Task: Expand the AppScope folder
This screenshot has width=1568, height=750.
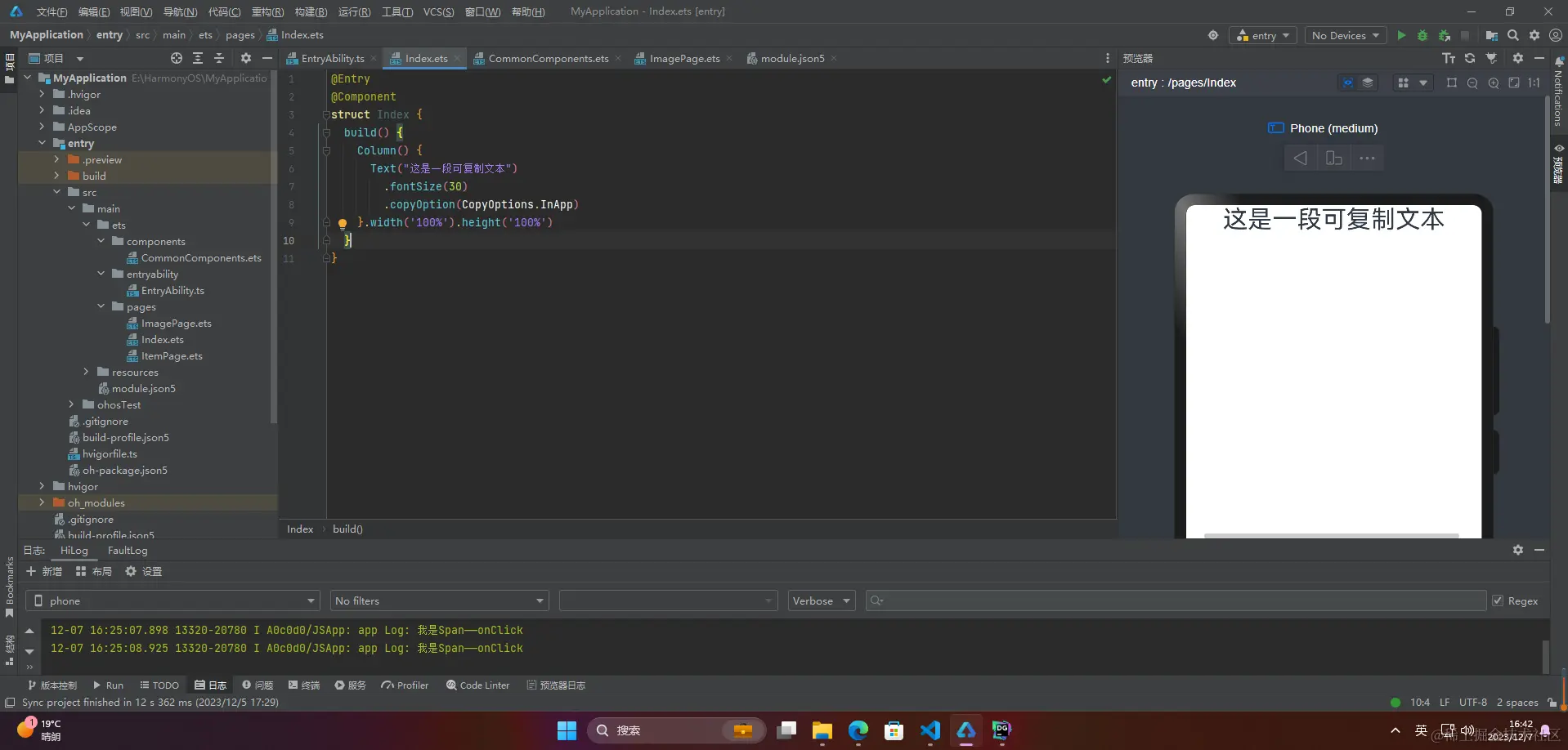Action: (42, 127)
